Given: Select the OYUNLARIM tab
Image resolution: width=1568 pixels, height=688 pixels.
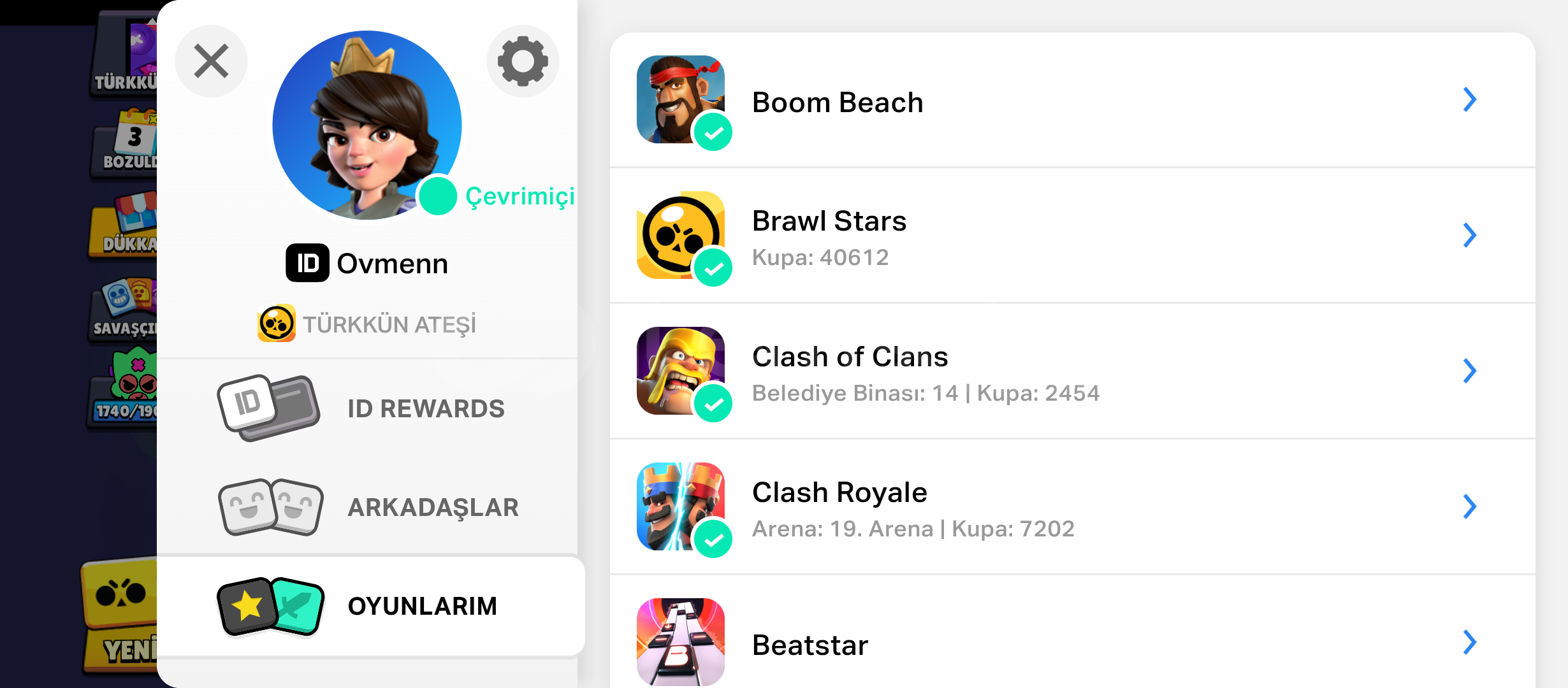Looking at the screenshot, I should click(370, 606).
